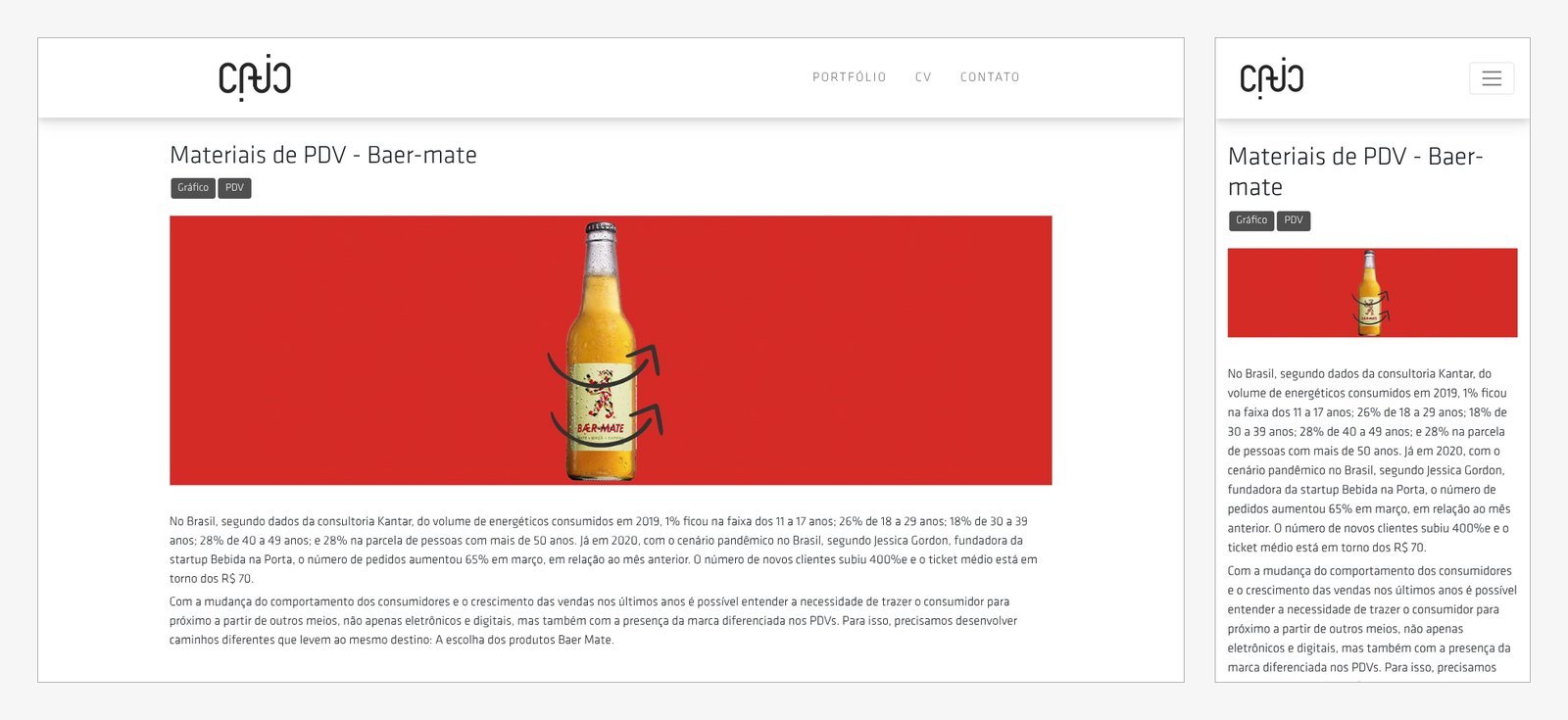
Task: Select the Gráfico tag in the desktop view
Action: coord(193,188)
